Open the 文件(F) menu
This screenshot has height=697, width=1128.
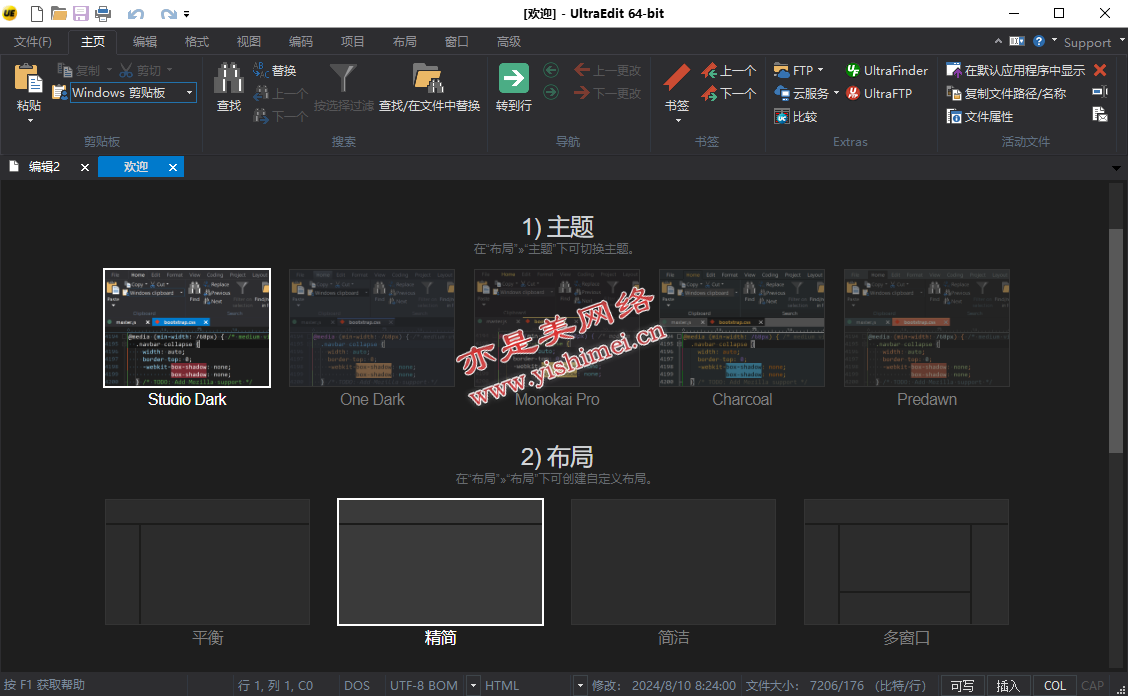click(x=33, y=42)
